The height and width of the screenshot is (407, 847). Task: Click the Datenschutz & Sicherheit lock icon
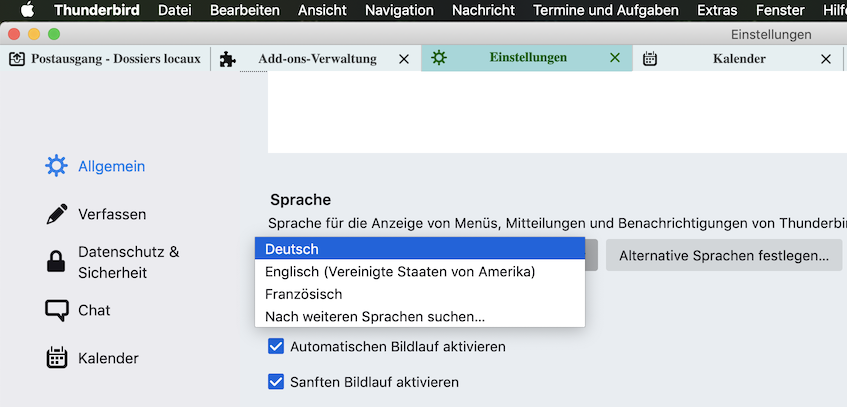[57, 262]
